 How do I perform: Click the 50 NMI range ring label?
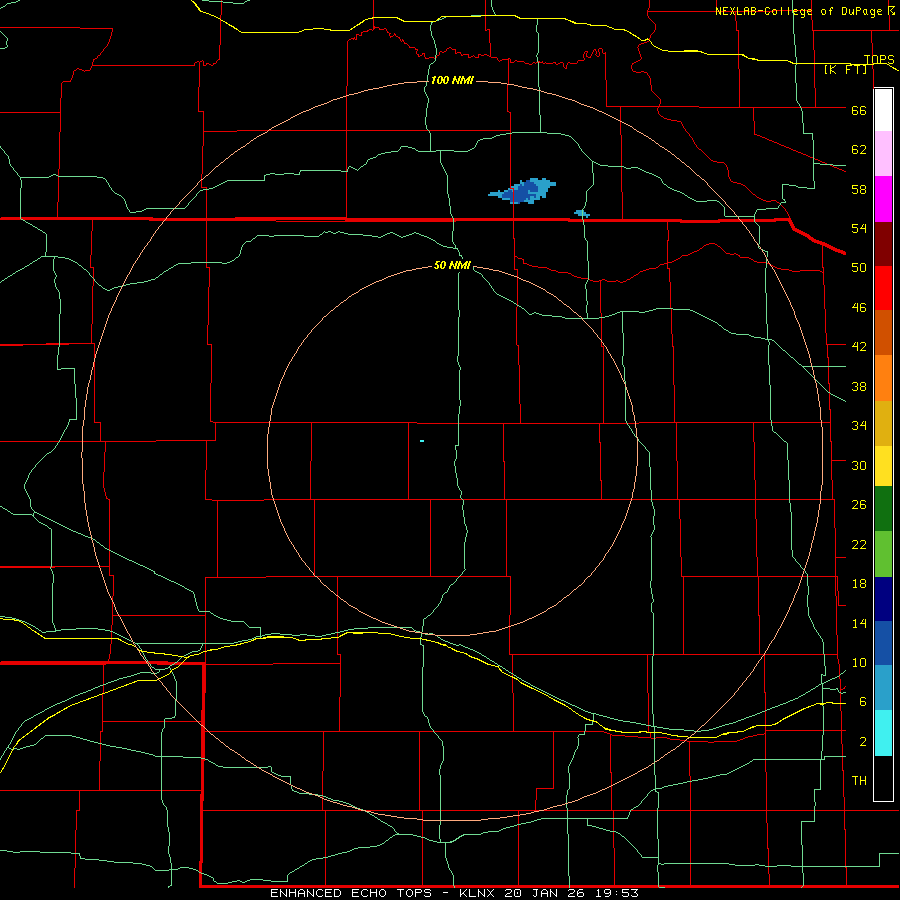[x=452, y=265]
